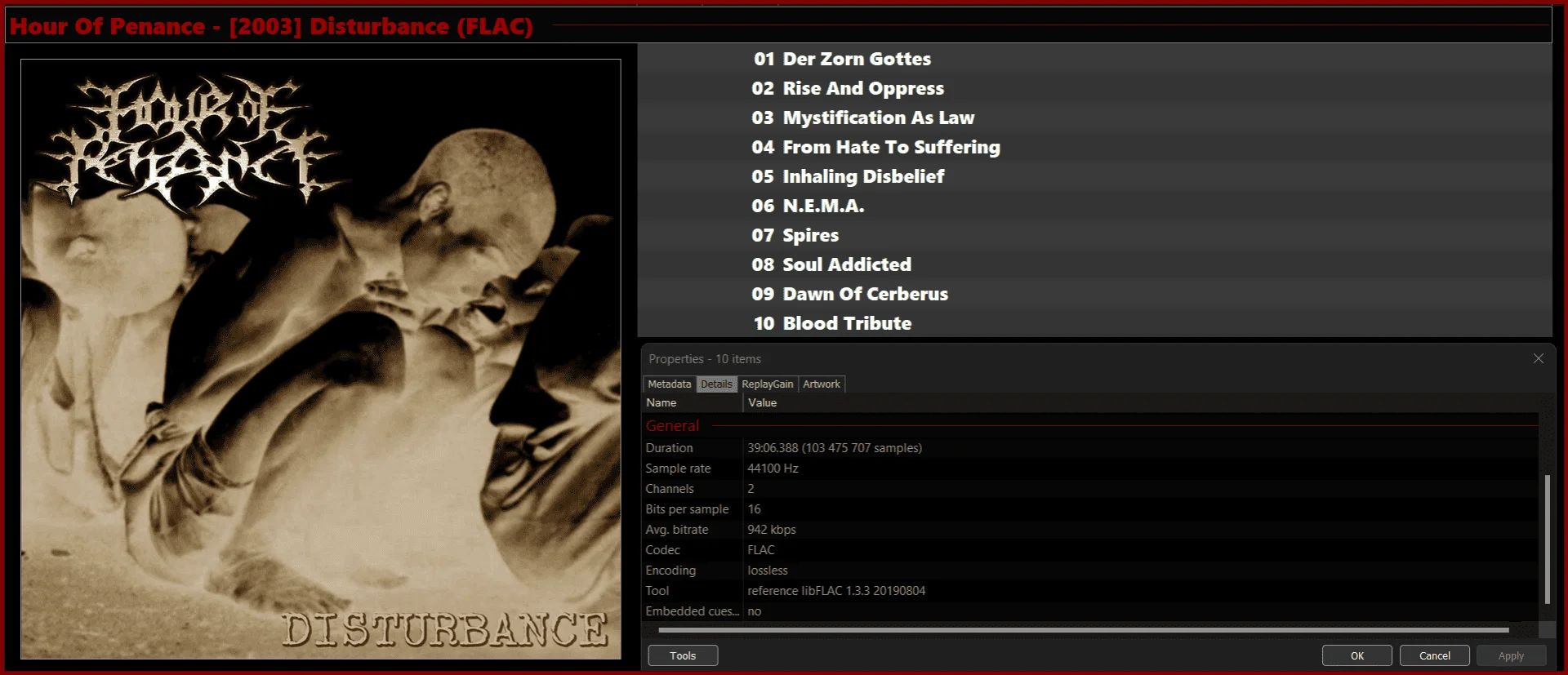Select the Codec value FLAC
1568x675 pixels.
click(761, 549)
